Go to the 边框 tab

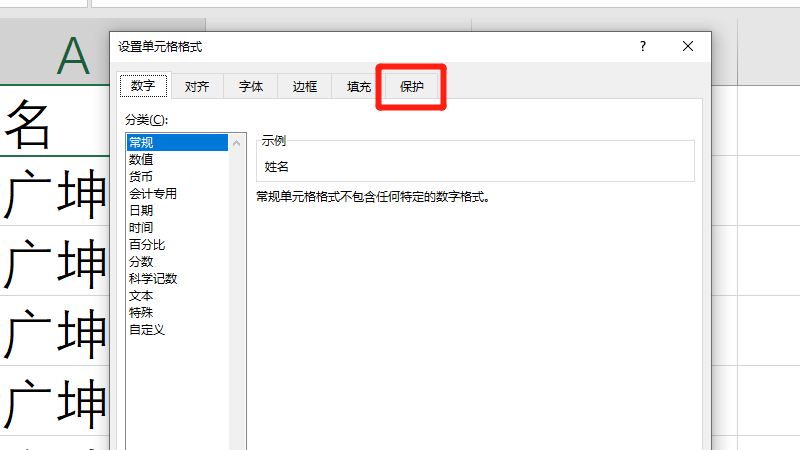point(305,87)
